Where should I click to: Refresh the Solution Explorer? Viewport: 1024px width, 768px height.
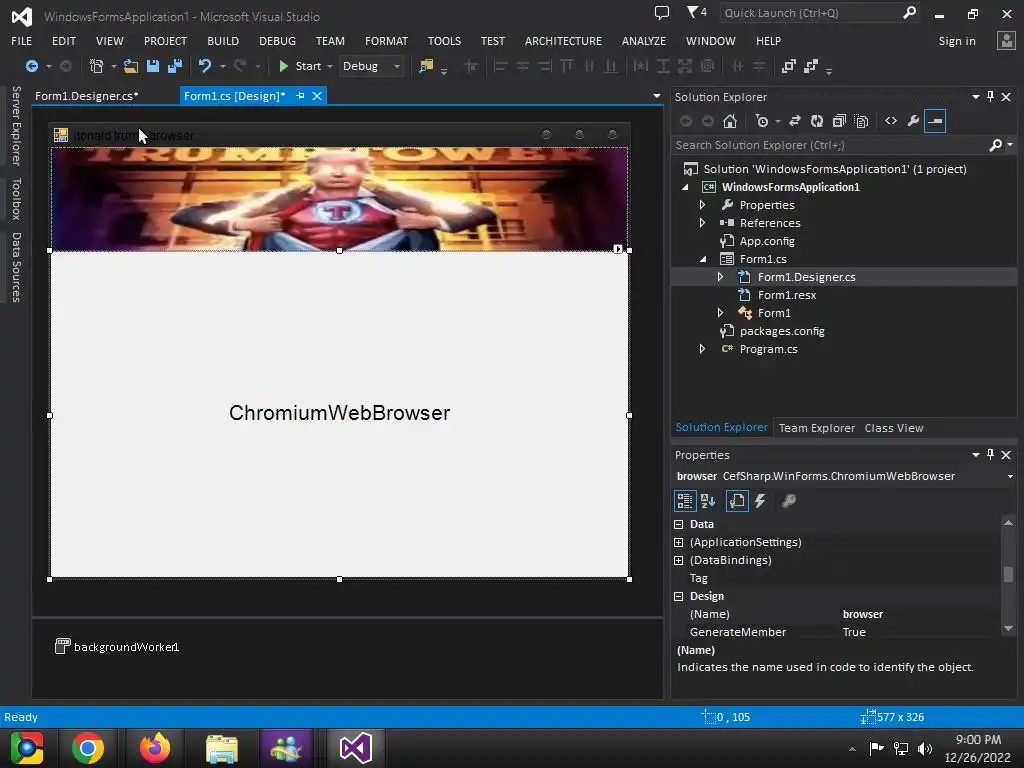pos(817,121)
